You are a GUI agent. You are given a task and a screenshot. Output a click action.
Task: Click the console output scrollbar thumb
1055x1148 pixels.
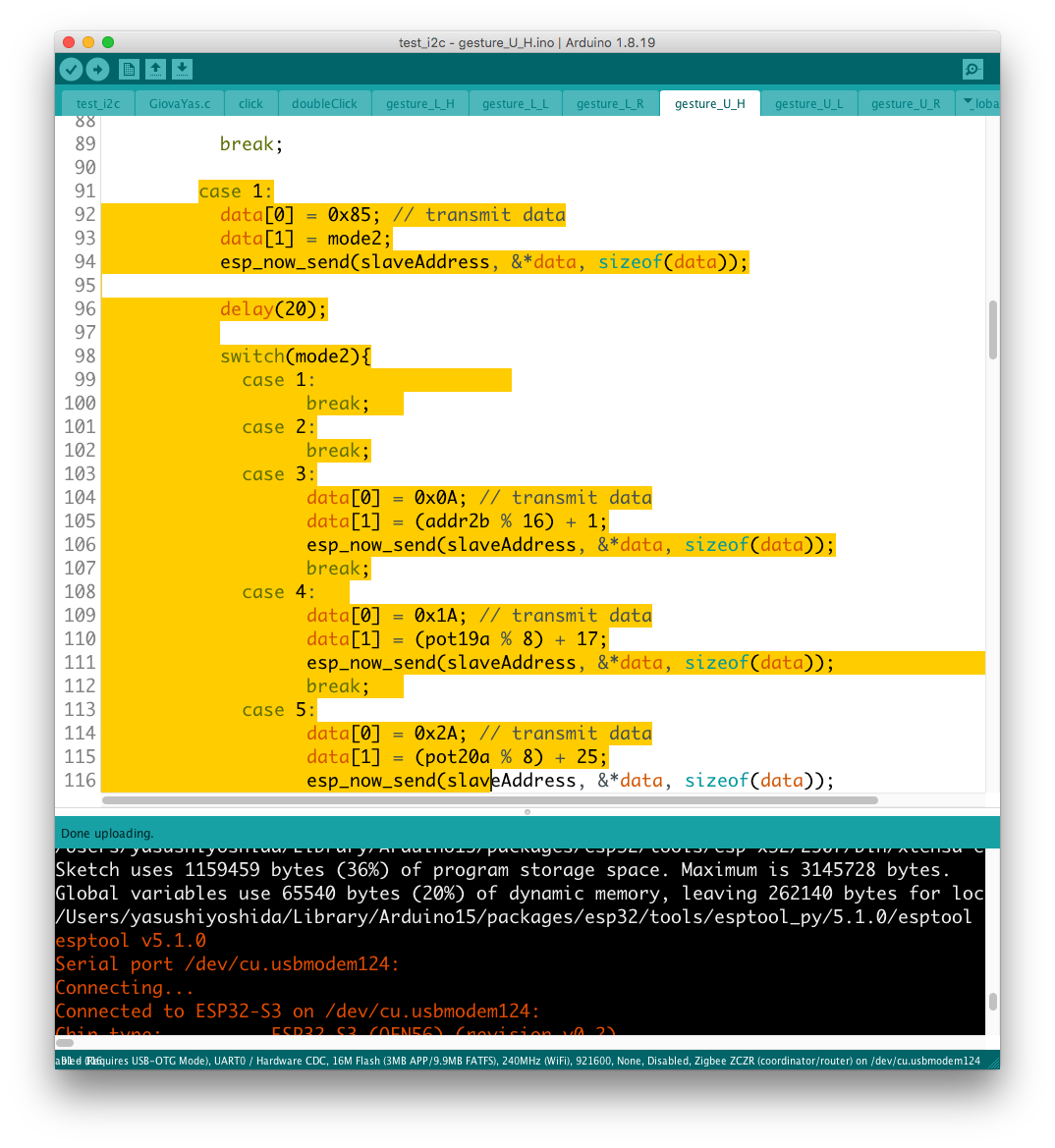click(x=992, y=1002)
